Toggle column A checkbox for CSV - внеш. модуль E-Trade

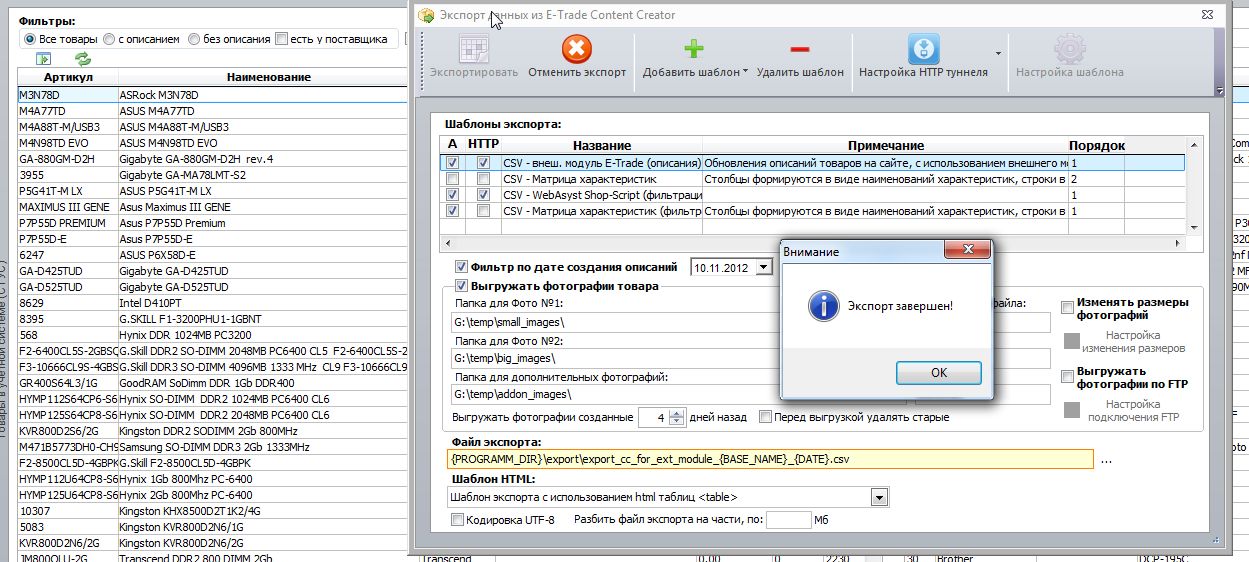[x=453, y=162]
